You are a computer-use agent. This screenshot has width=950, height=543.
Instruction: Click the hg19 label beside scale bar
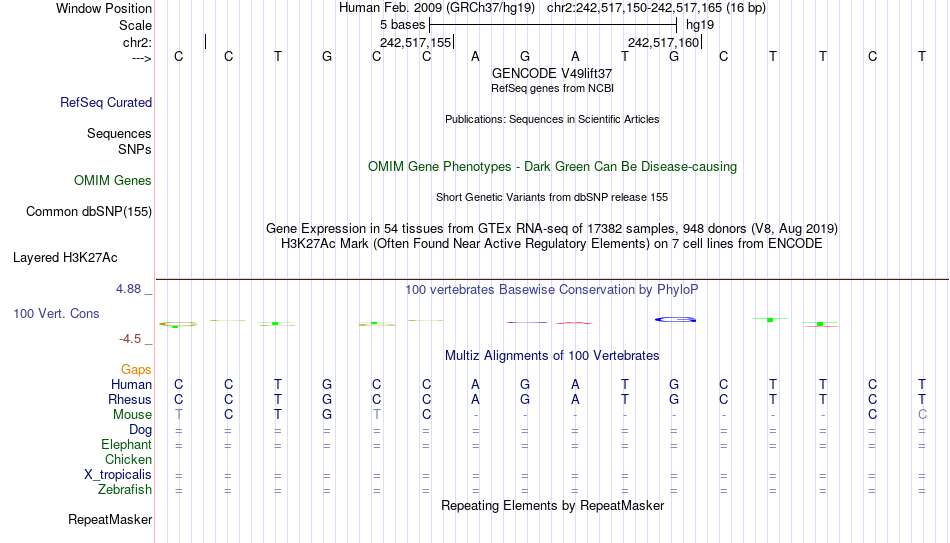click(700, 25)
